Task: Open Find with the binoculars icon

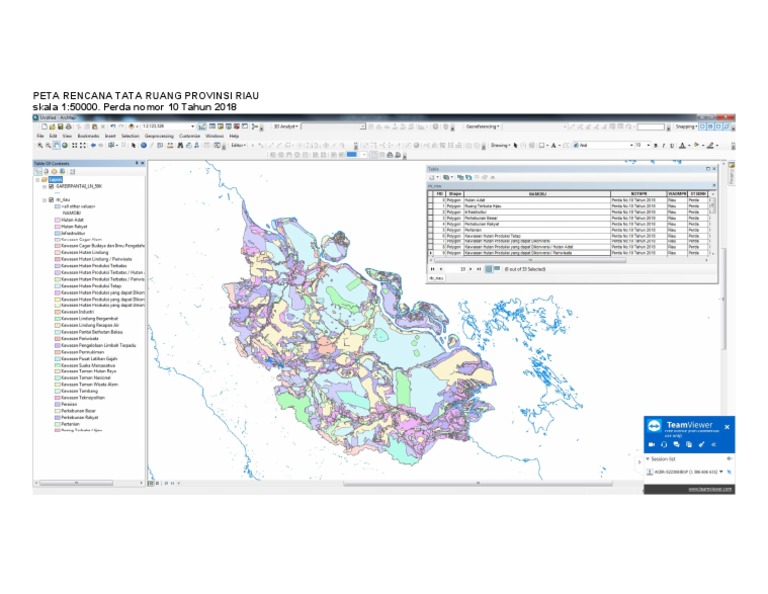Action: 180,145
